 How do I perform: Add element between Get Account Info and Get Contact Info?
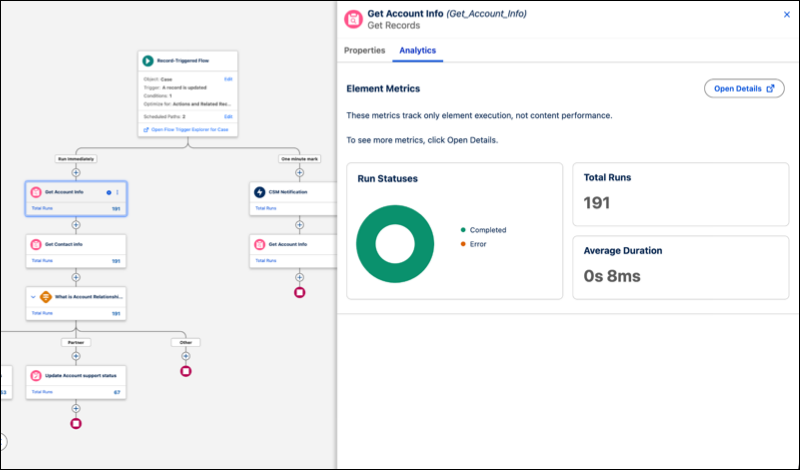[x=76, y=225]
